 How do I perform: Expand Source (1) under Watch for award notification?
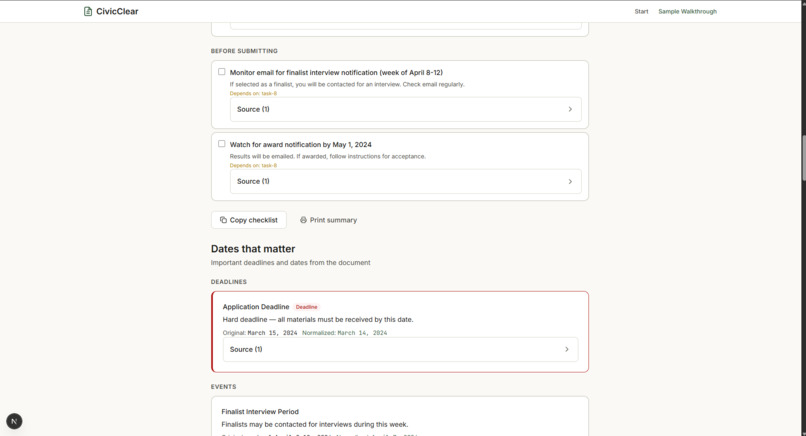pos(406,181)
